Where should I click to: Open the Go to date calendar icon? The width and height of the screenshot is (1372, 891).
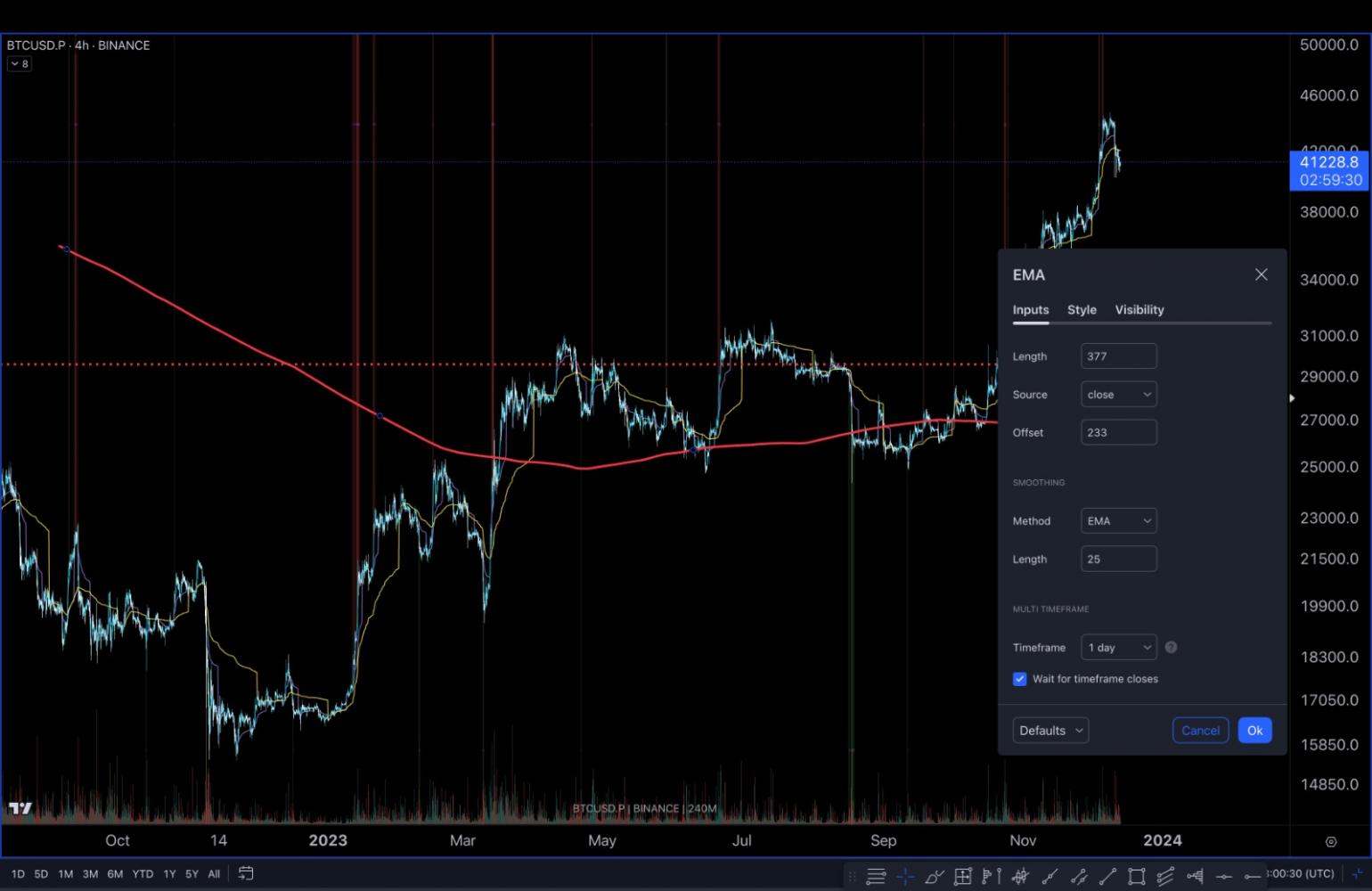[x=246, y=874]
